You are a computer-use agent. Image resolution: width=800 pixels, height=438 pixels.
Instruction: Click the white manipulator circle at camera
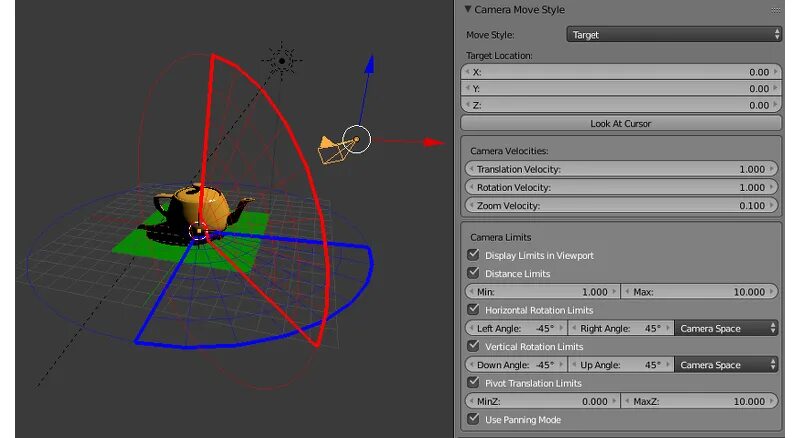[356, 139]
